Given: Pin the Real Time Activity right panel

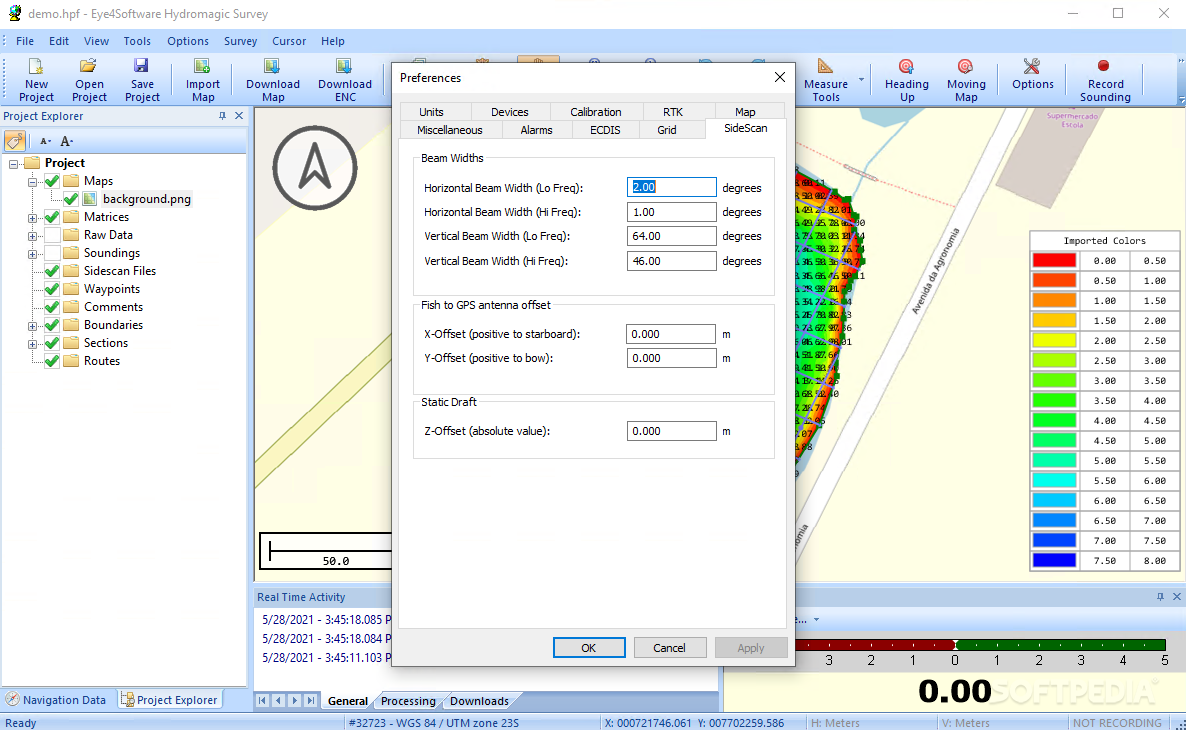Looking at the screenshot, I should coord(1160,597).
